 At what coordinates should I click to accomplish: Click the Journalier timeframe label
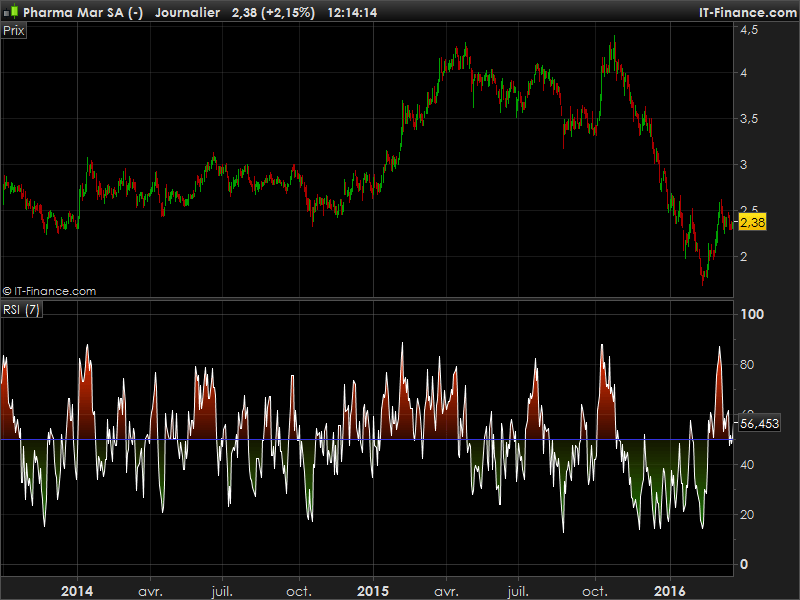click(187, 12)
